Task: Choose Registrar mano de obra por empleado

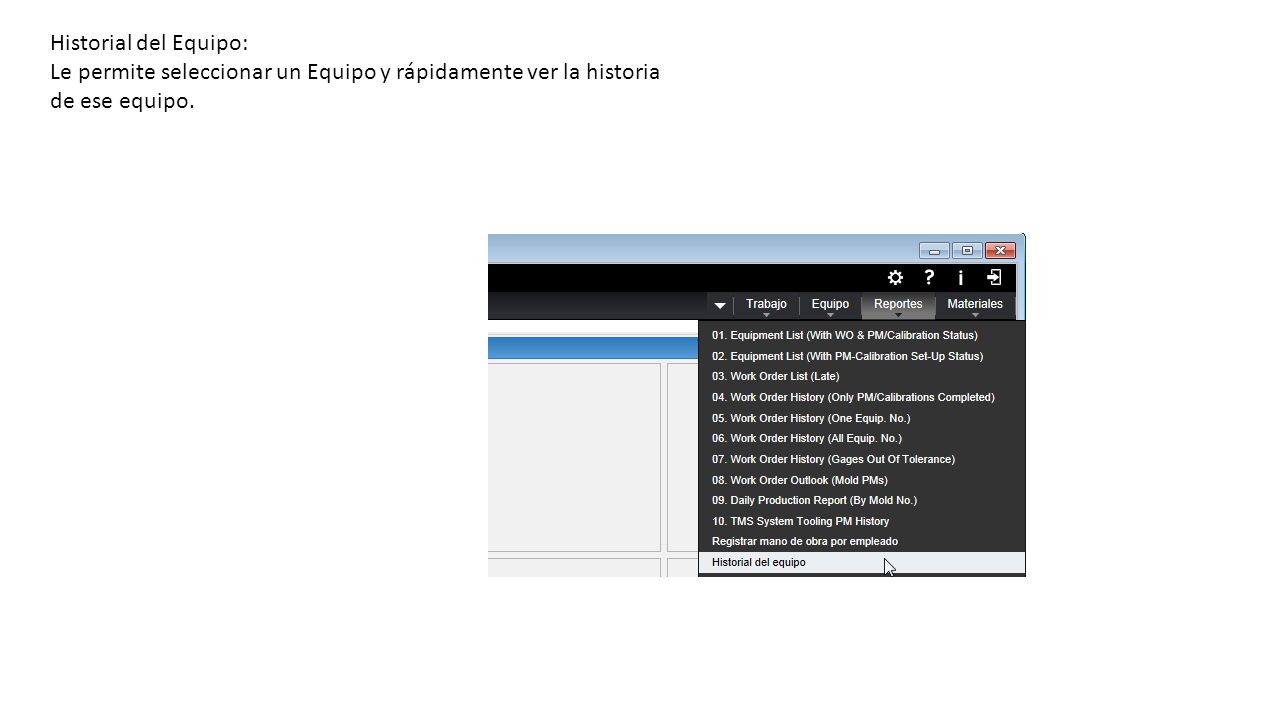Action: (861, 541)
